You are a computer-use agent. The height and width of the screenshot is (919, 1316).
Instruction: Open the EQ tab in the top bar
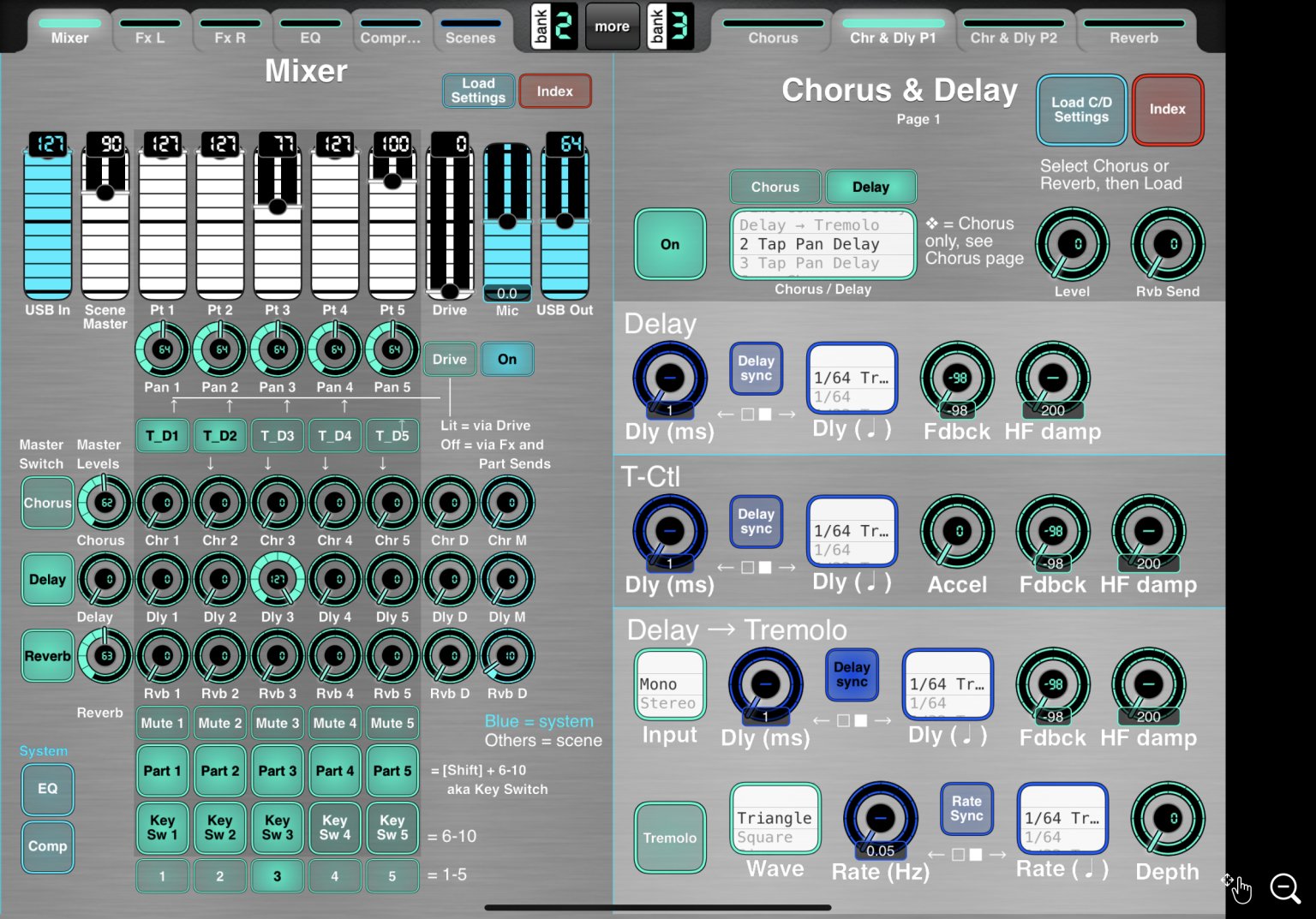coord(310,31)
